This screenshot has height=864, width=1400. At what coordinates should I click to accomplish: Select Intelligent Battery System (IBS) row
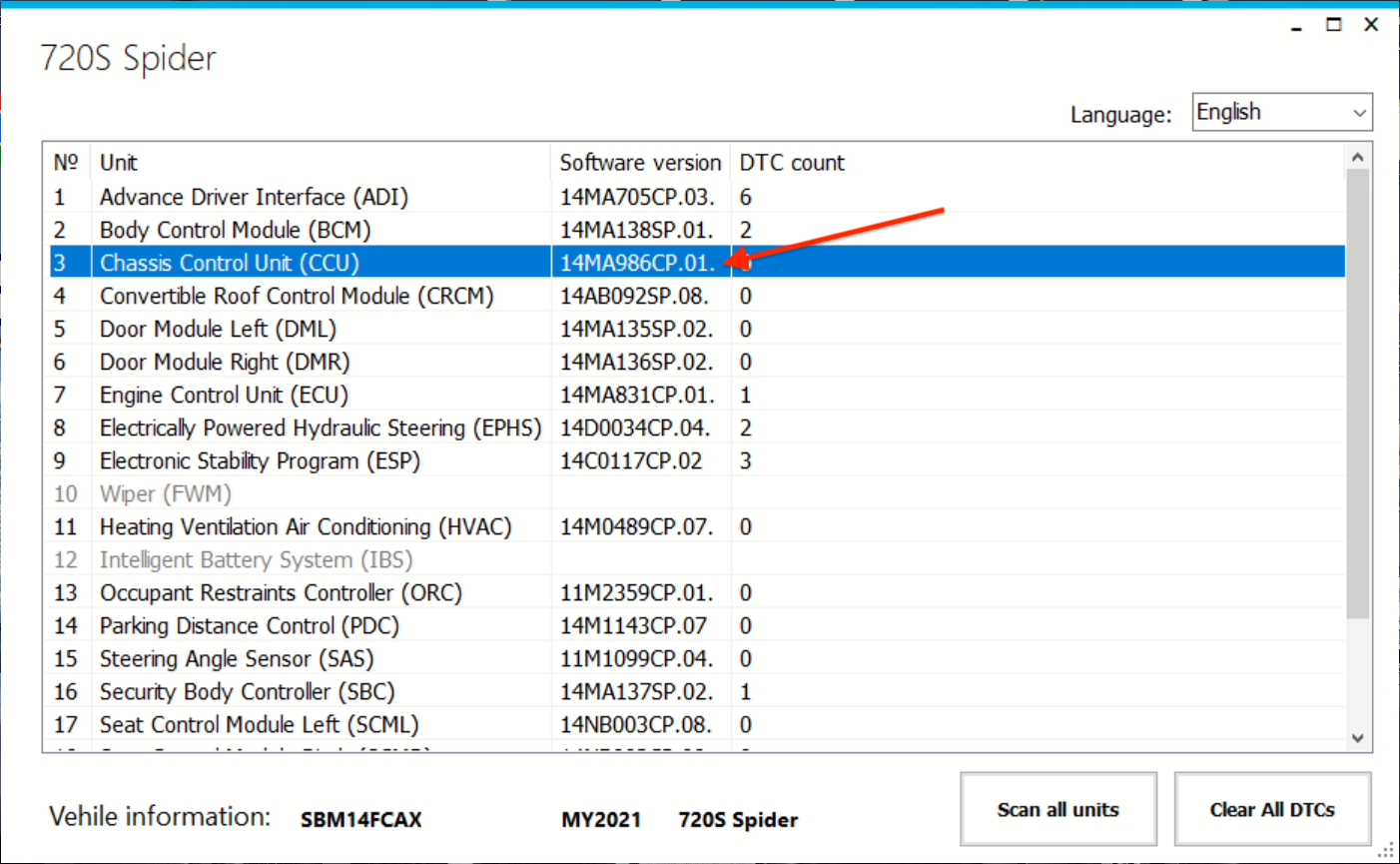pyautogui.click(x=697, y=559)
